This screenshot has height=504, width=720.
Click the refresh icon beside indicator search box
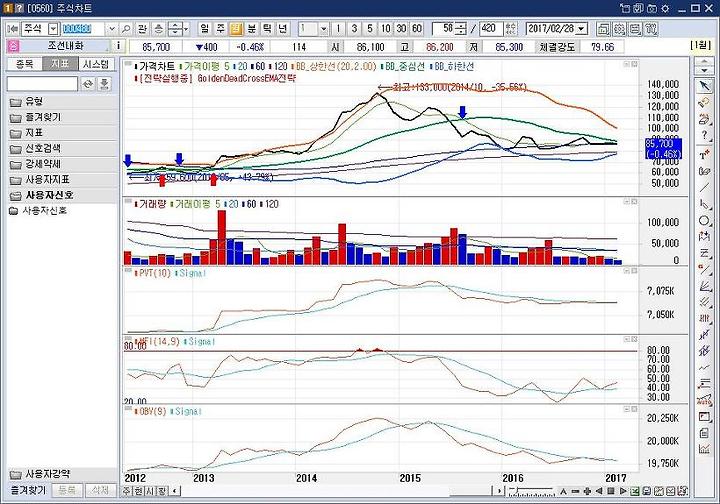click(88, 84)
